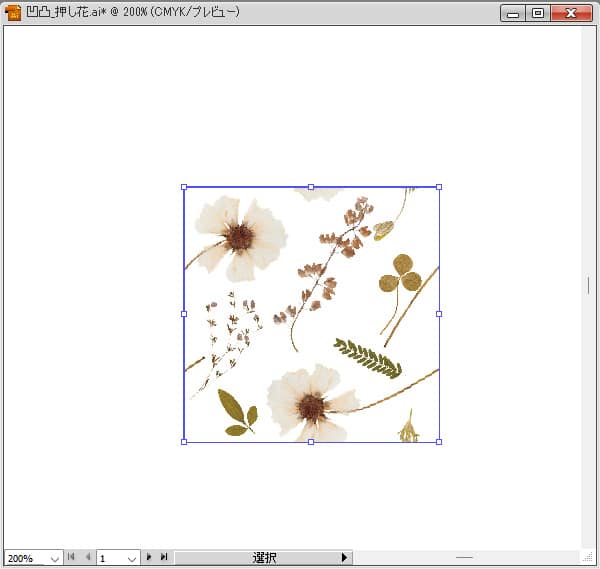This screenshot has width=600, height=569.
Task: Click the green fern leaf in the image
Action: pyautogui.click(x=367, y=357)
